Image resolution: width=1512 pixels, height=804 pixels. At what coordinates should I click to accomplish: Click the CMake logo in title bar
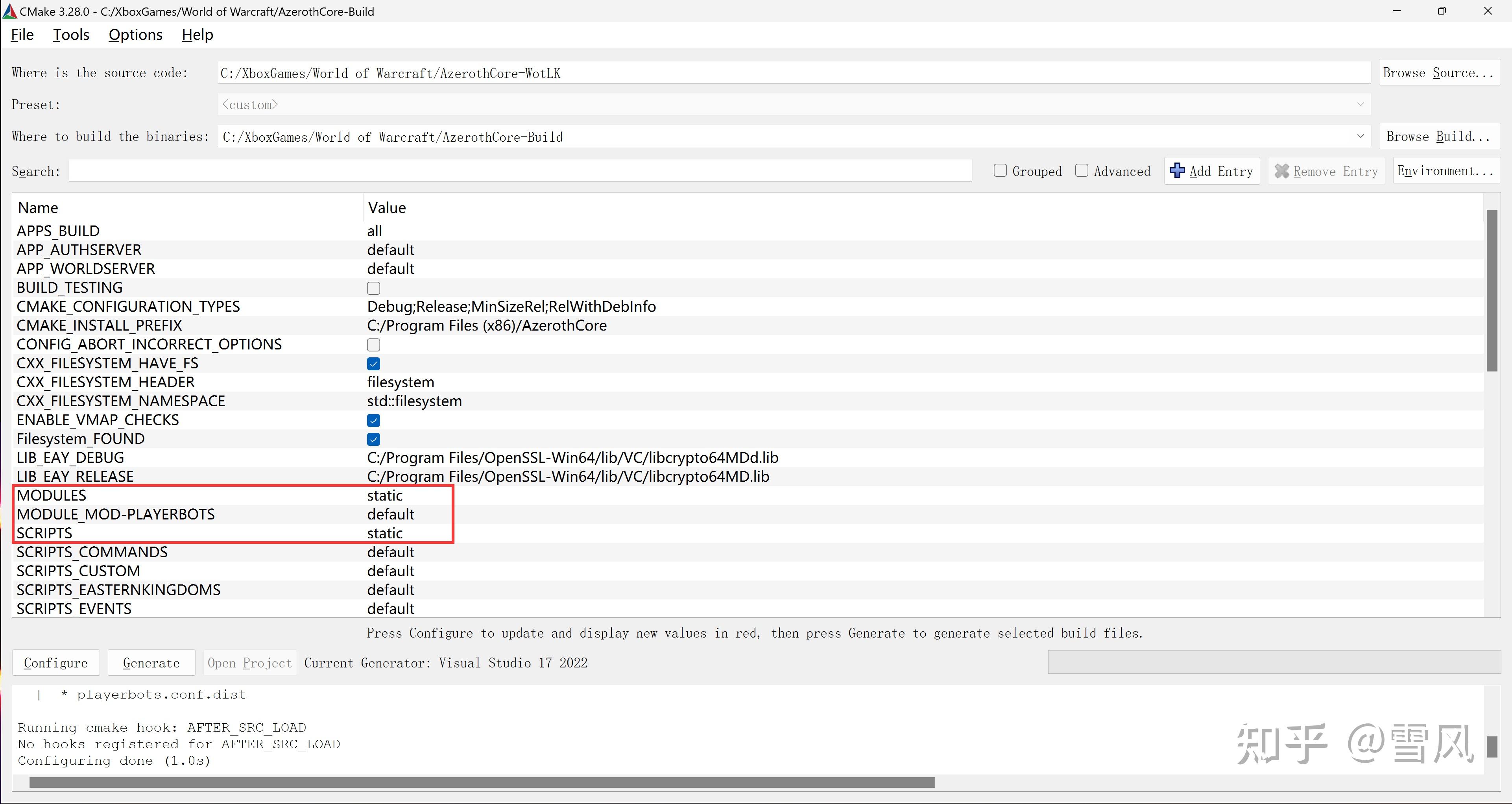9,11
